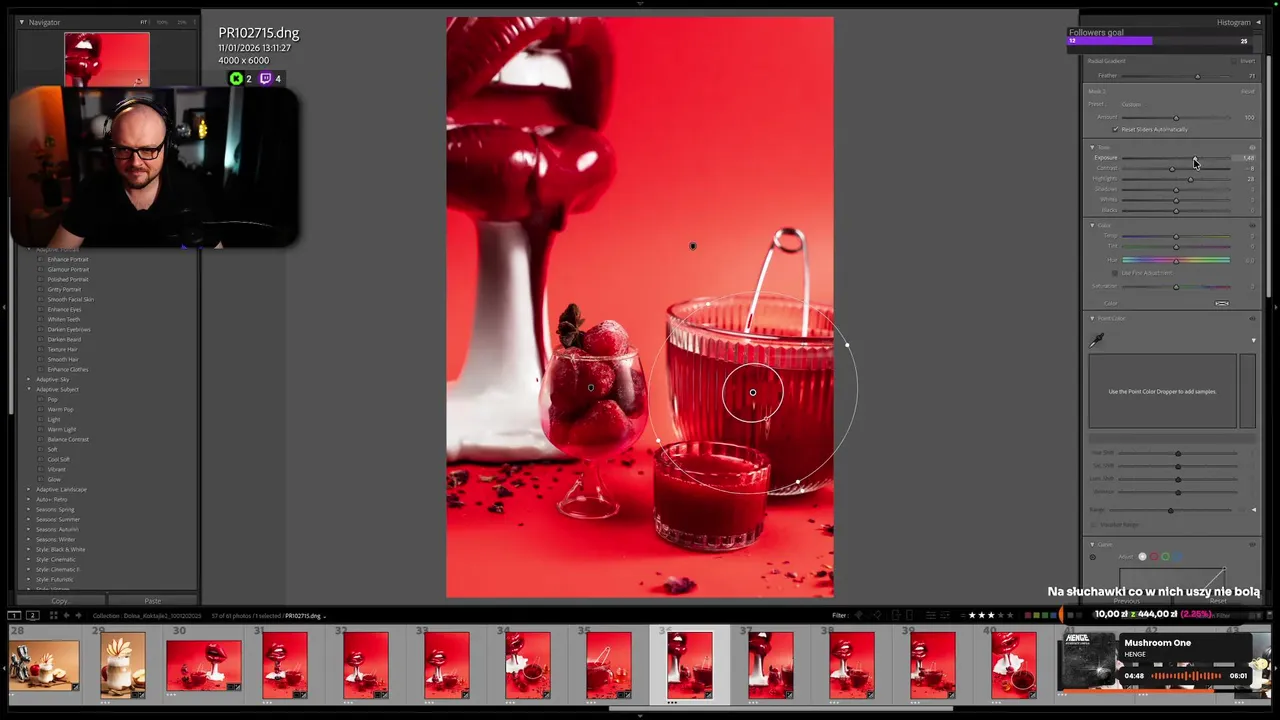Select second window button 2
The height and width of the screenshot is (720, 1280).
coord(32,615)
